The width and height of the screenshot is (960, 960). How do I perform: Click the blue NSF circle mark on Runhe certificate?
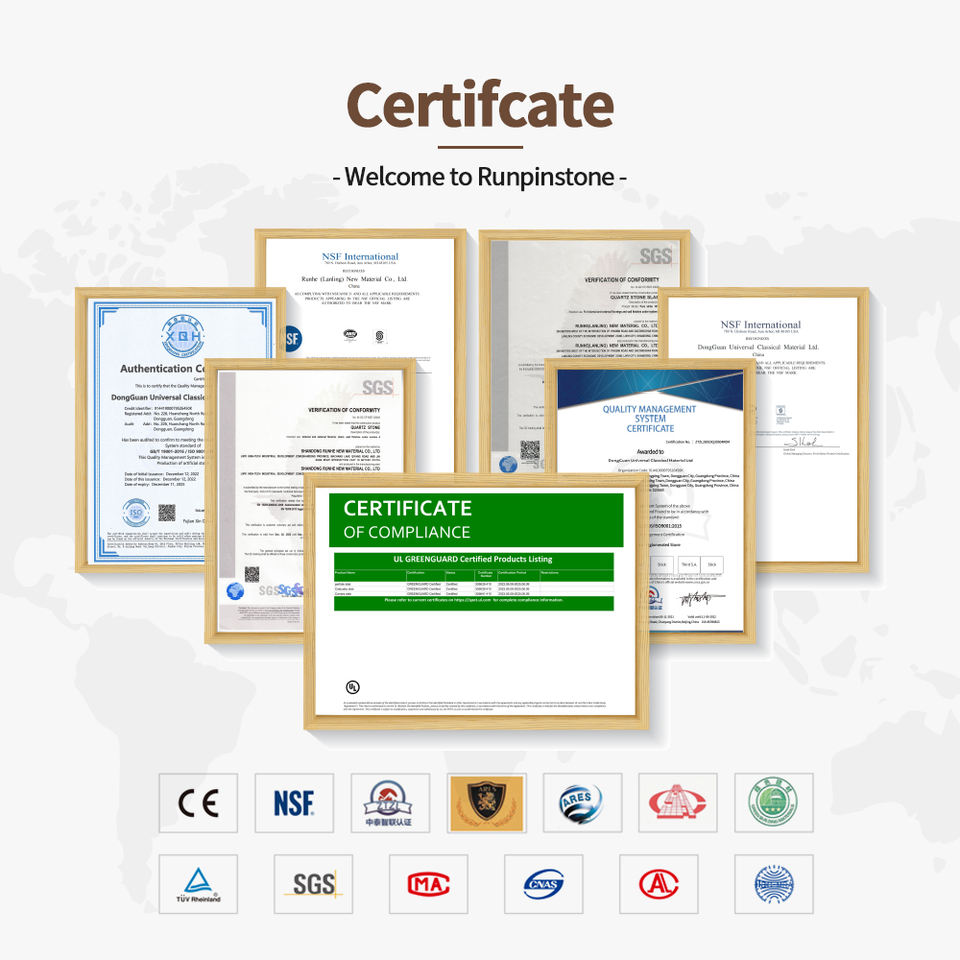point(293,339)
